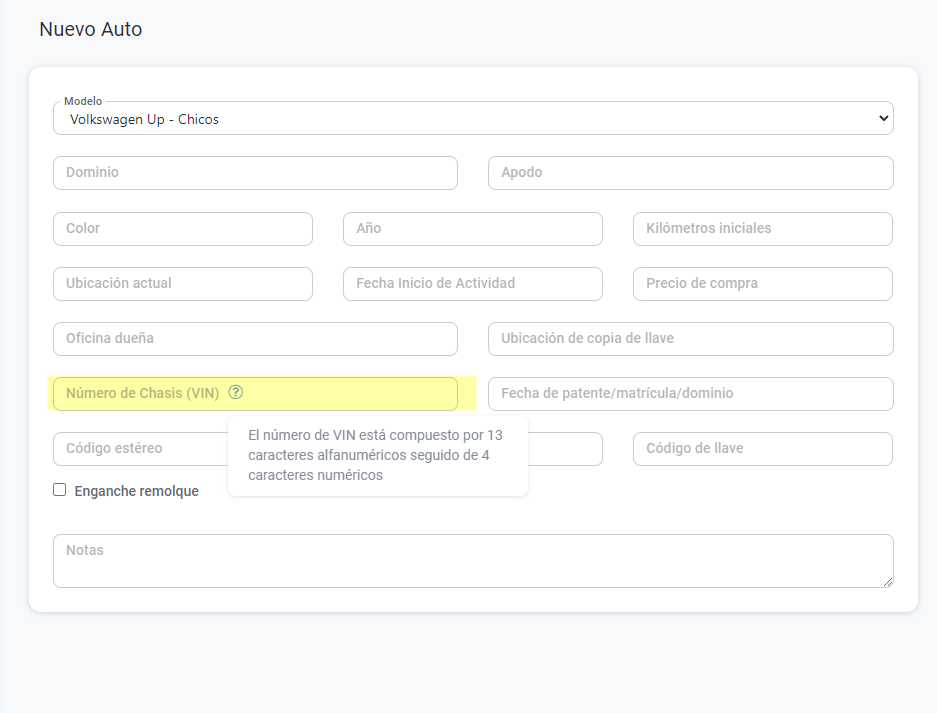The width and height of the screenshot is (937, 713).
Task: Click the Precio de compra input
Action: click(762, 284)
